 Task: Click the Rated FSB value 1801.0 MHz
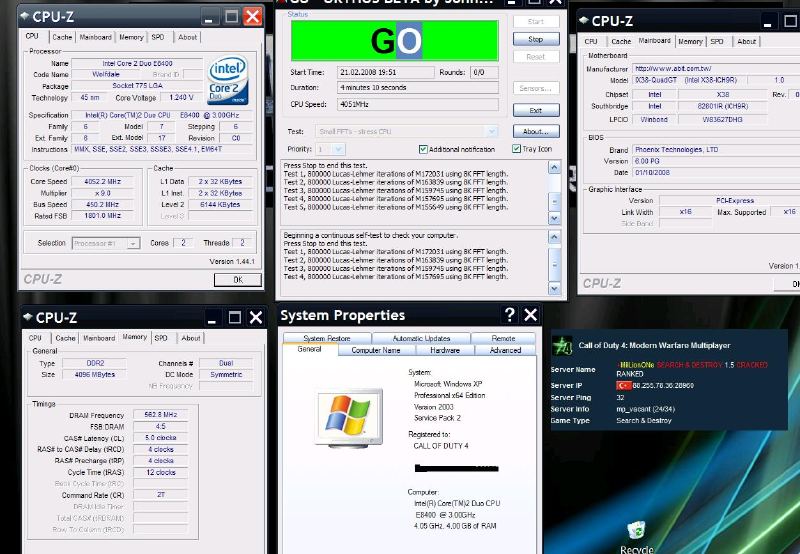click(x=102, y=216)
